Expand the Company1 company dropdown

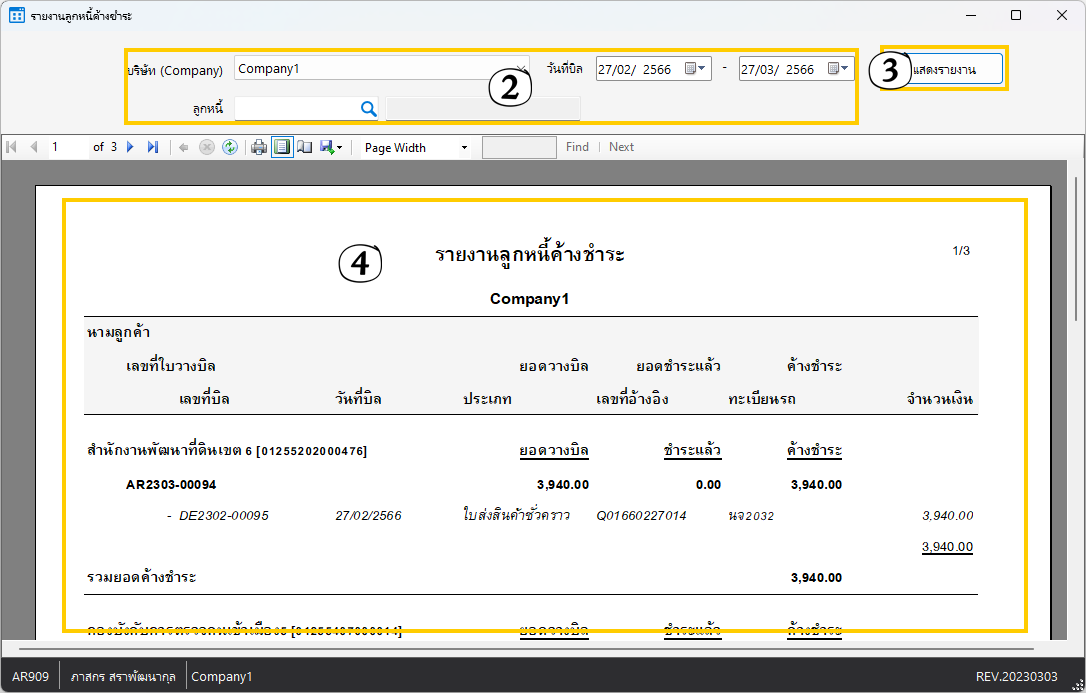(x=521, y=69)
